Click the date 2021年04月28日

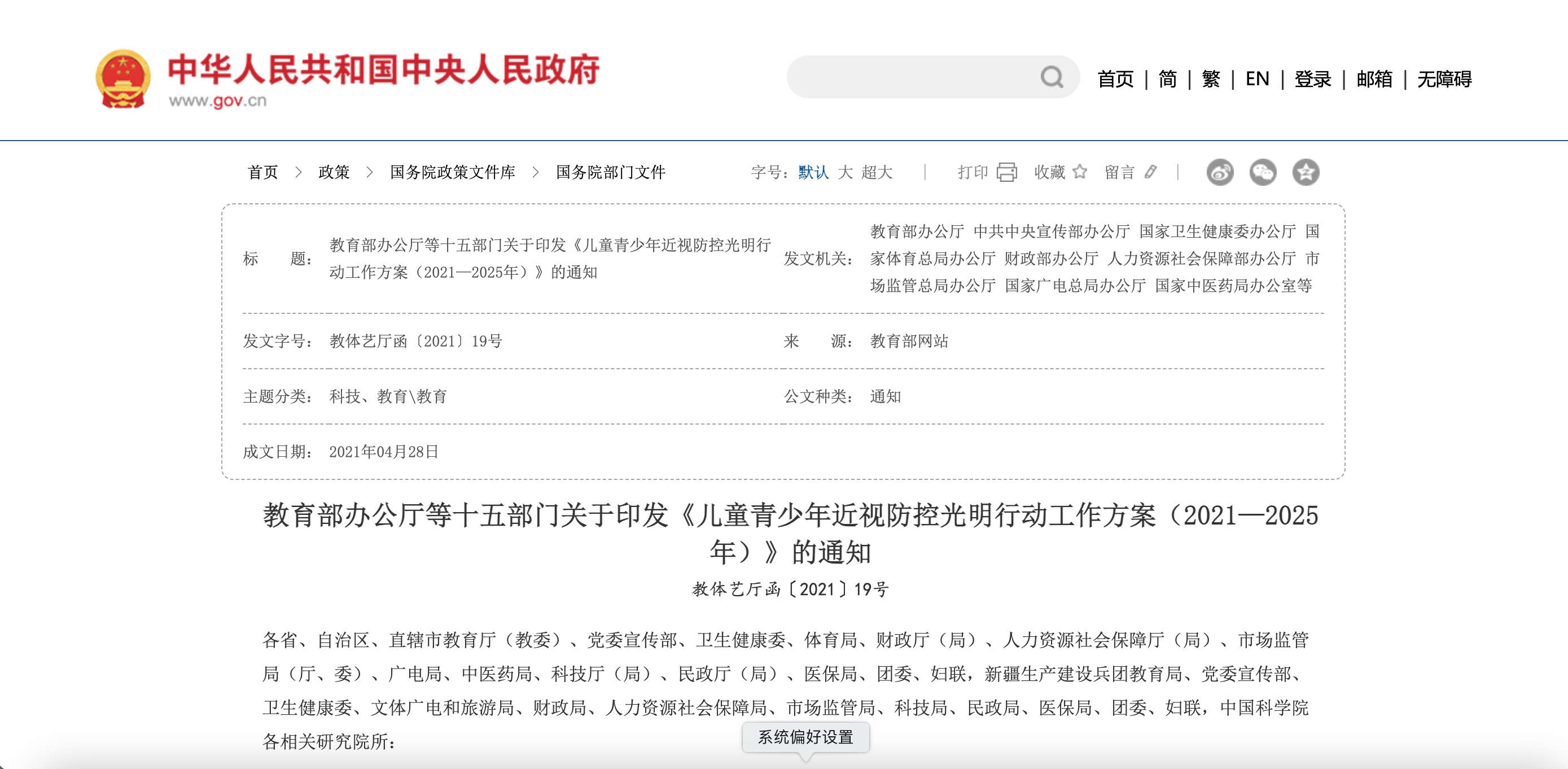pos(383,452)
